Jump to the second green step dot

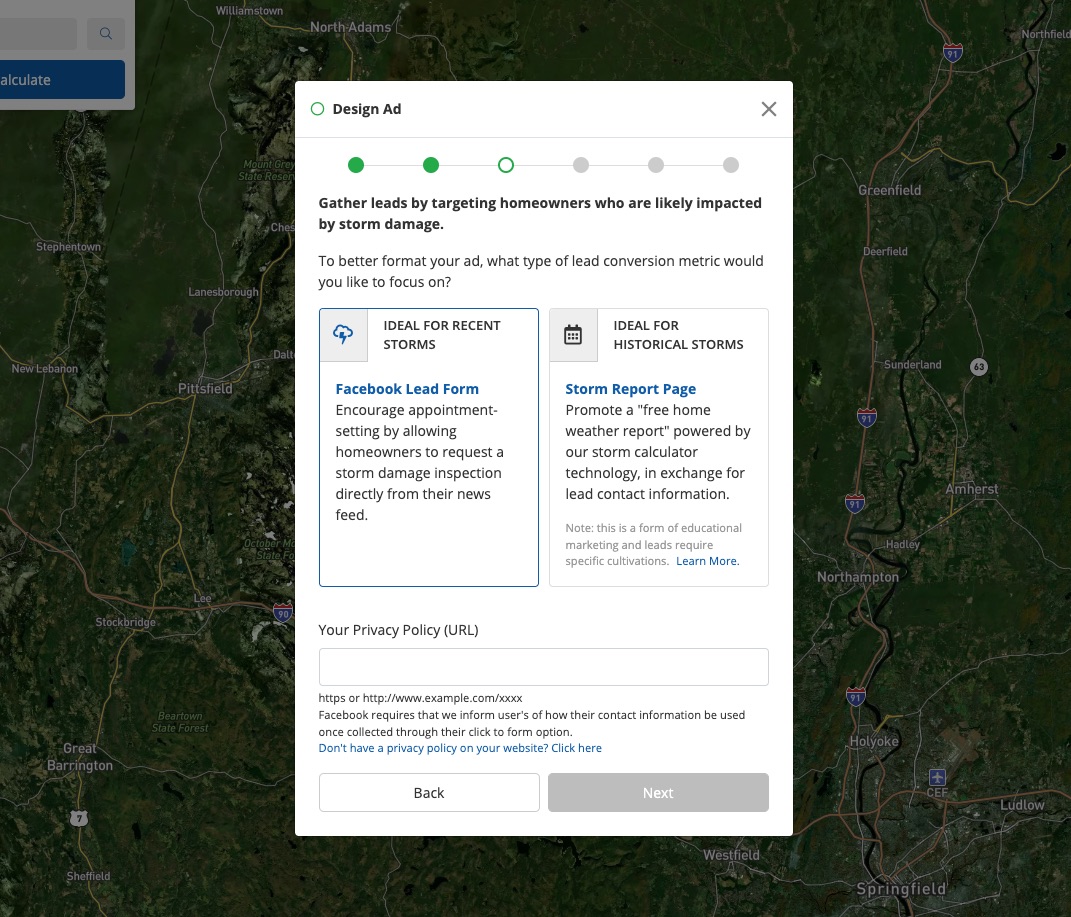[x=431, y=165]
